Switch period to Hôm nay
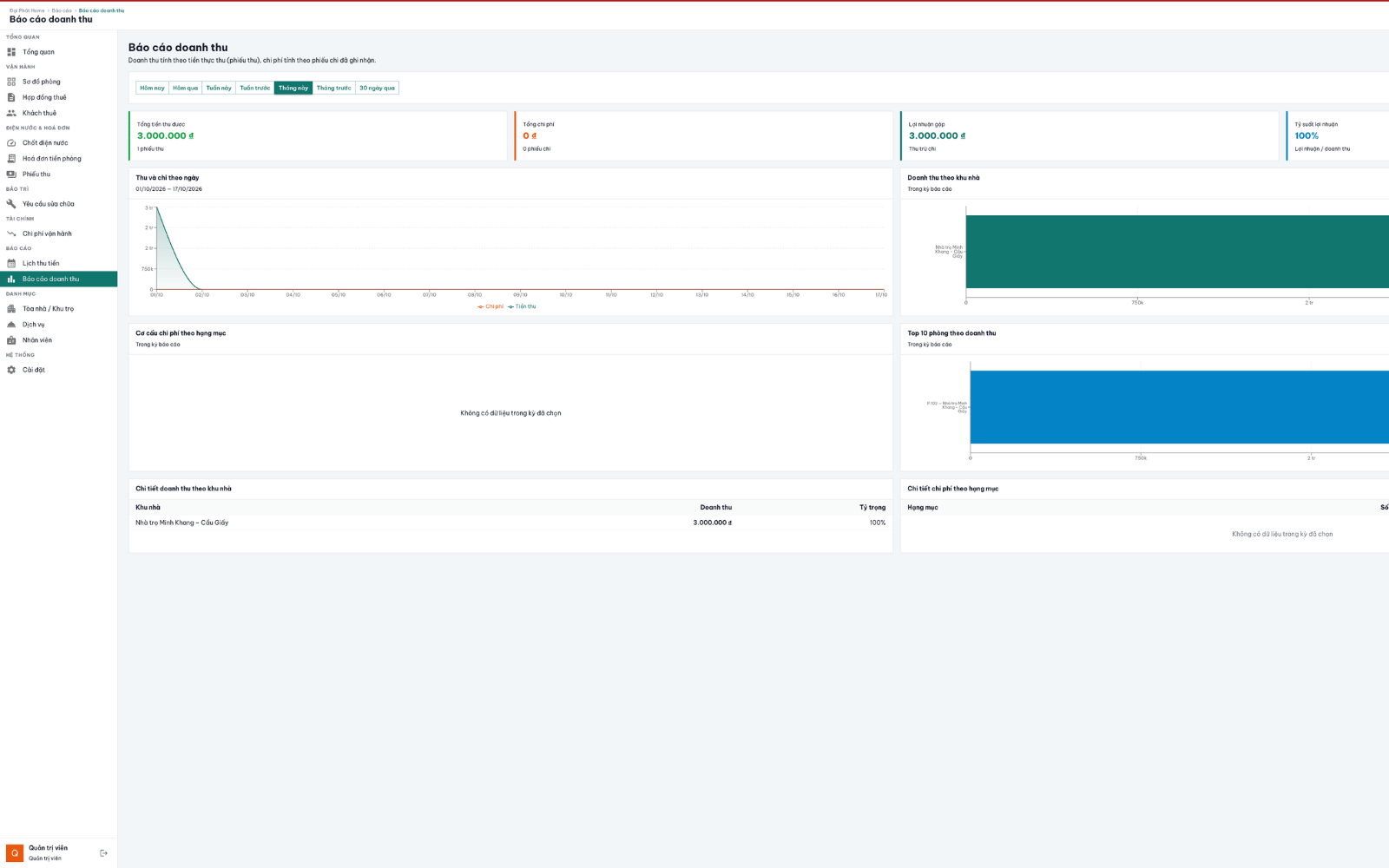 pyautogui.click(x=152, y=88)
